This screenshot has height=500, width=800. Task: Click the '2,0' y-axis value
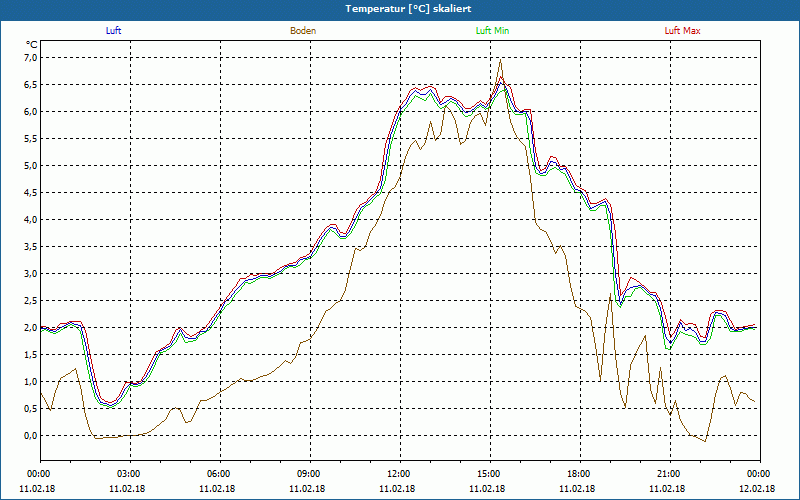[31, 328]
